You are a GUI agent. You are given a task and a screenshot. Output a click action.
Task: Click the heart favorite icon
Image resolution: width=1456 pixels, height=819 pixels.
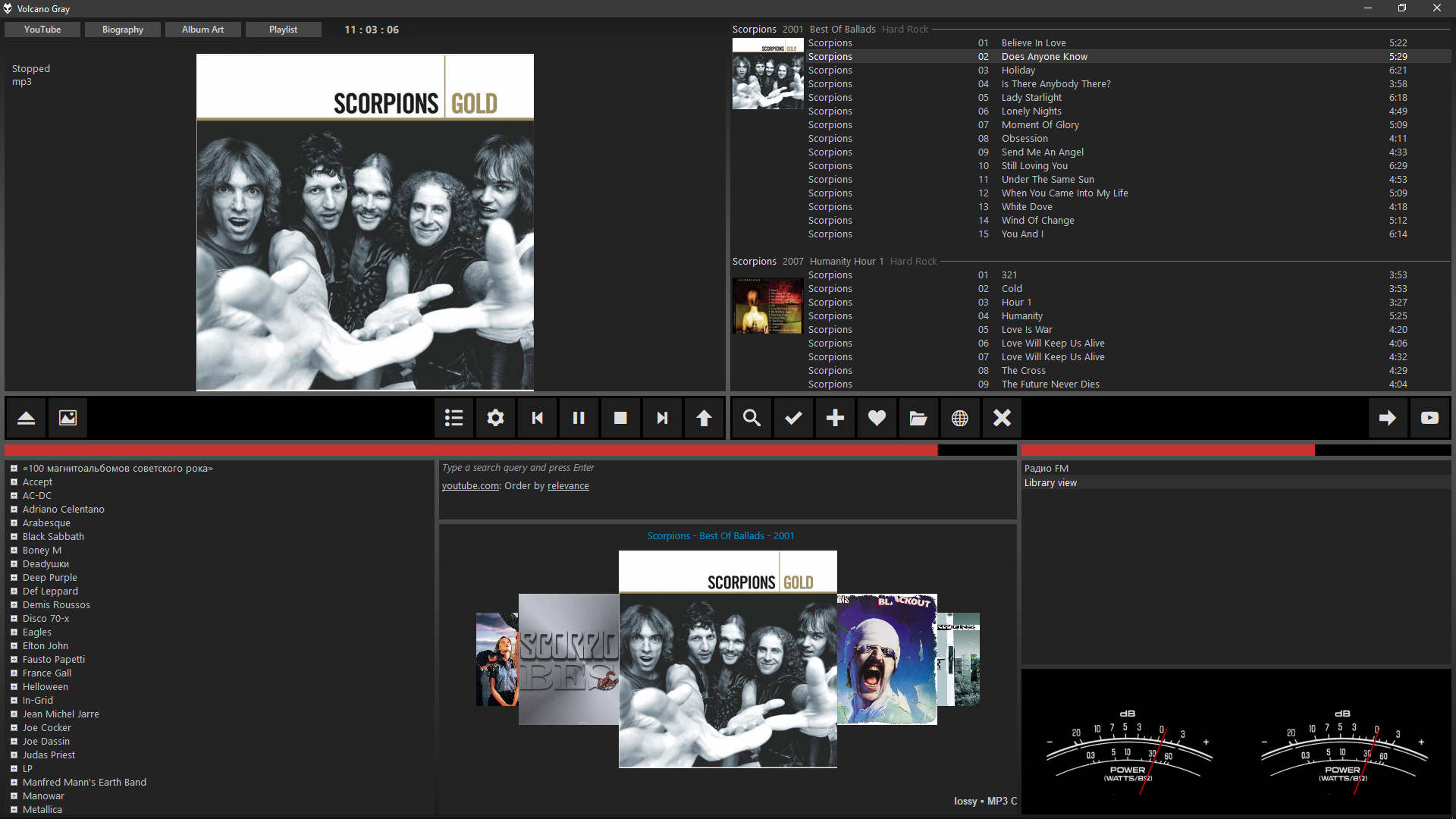877,418
